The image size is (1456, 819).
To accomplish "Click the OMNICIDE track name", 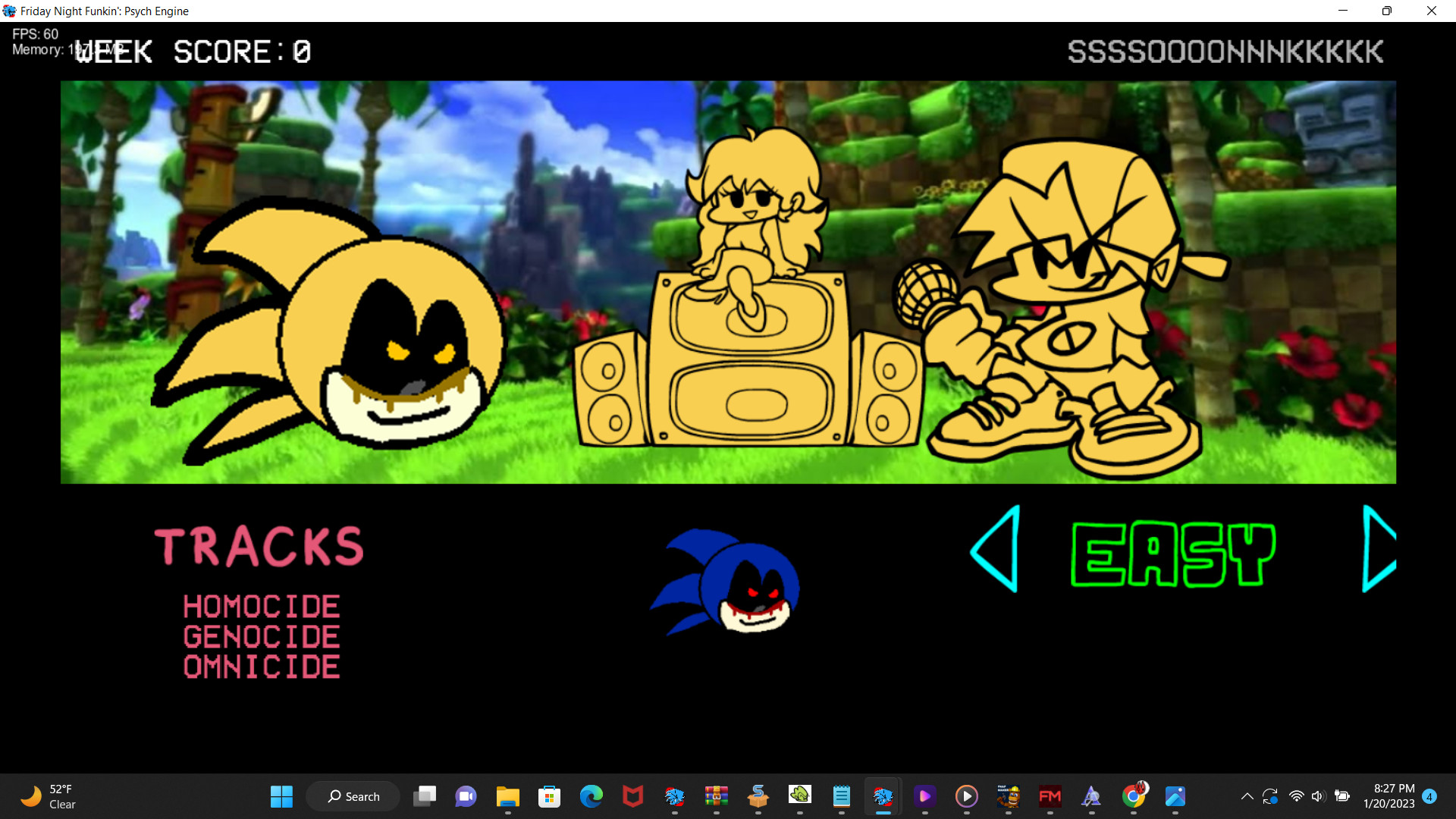I will tap(262, 667).
